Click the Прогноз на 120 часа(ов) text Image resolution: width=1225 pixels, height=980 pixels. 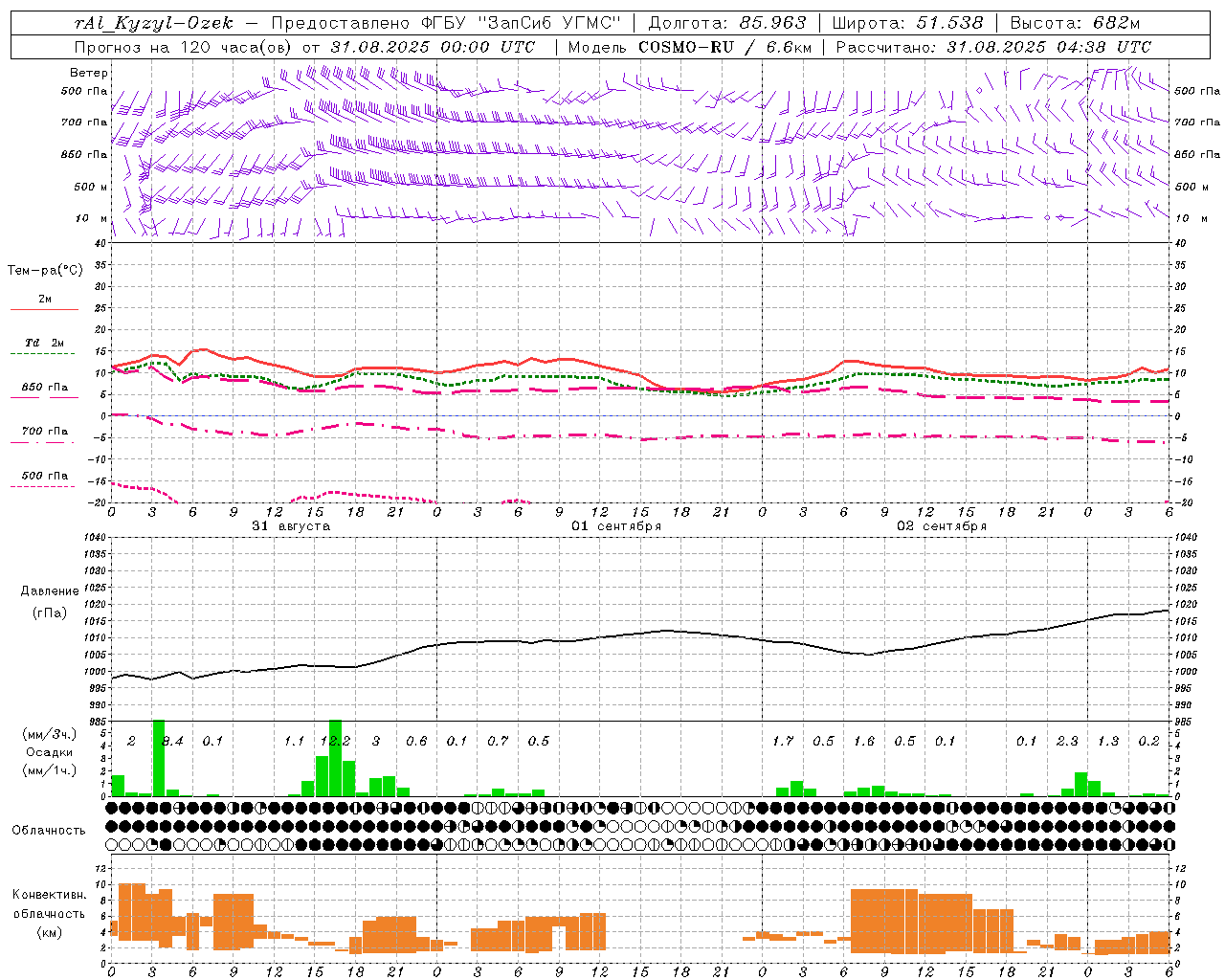(185, 47)
